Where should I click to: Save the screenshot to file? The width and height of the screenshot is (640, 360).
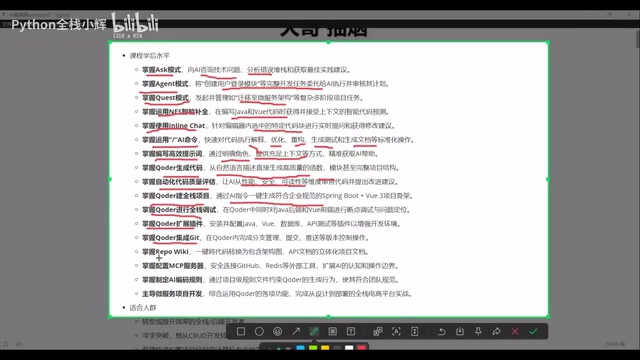point(460,331)
